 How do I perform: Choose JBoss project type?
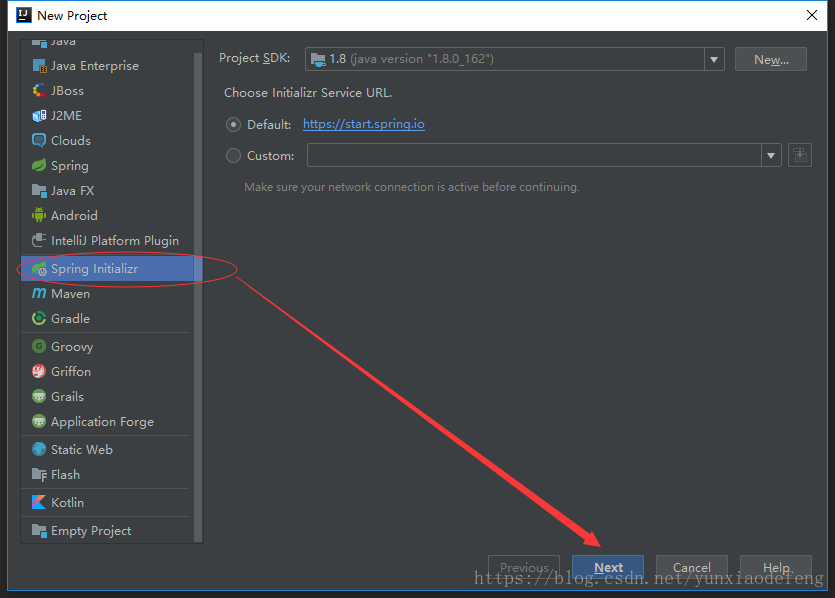pos(107,91)
